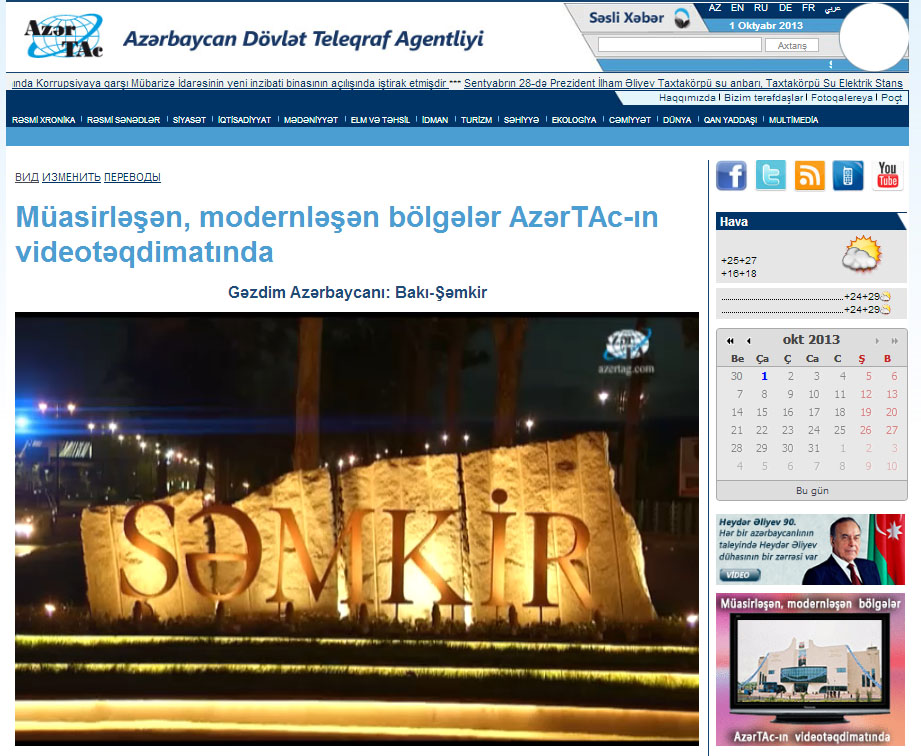Click the Səsli Xəbər headphones icon

tap(682, 18)
